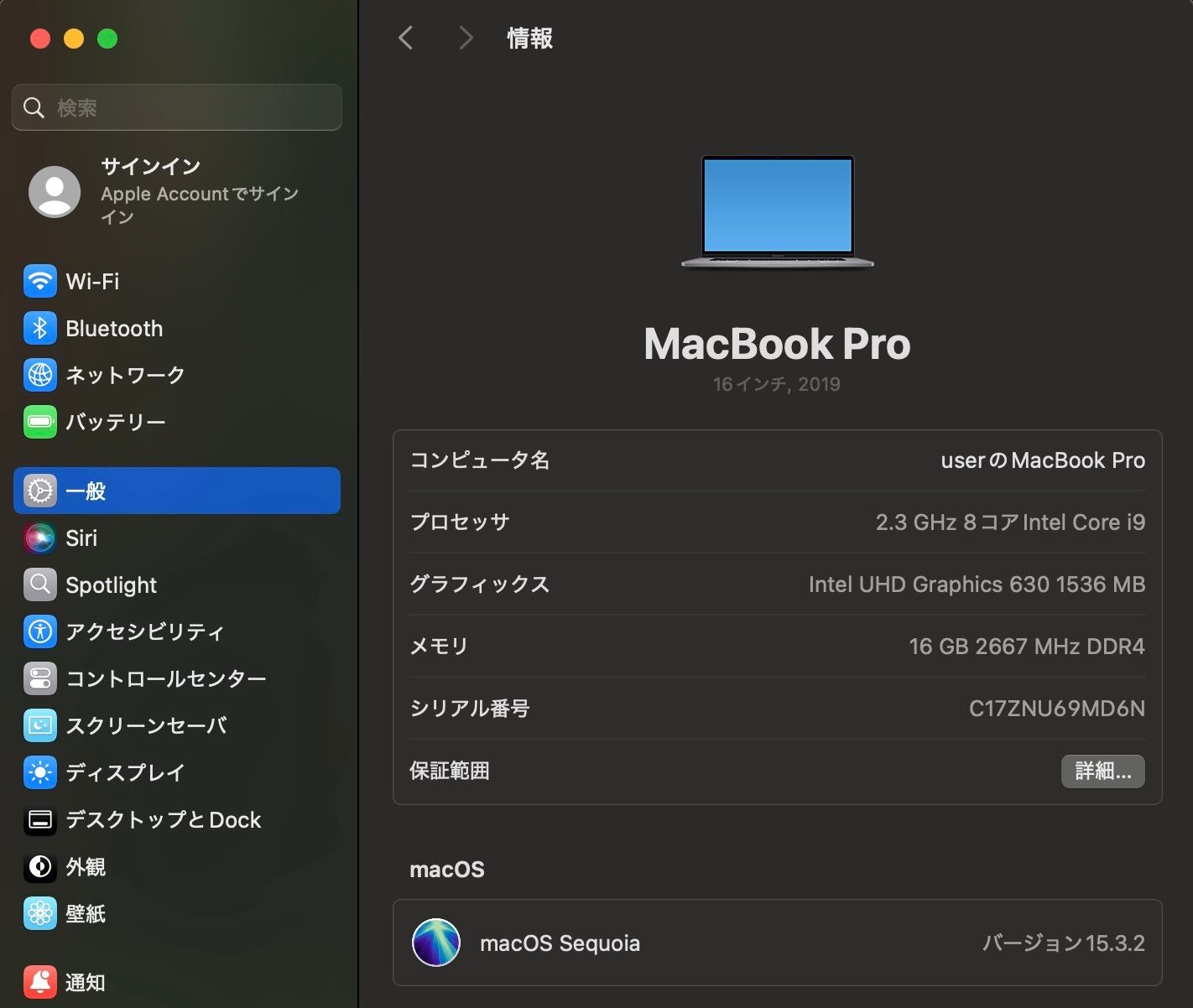1193x1008 pixels.
Task: Click the macOS section heading
Action: click(447, 870)
